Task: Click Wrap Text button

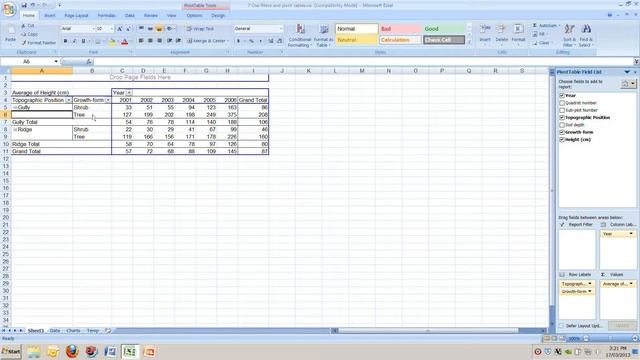Action: click(200, 29)
